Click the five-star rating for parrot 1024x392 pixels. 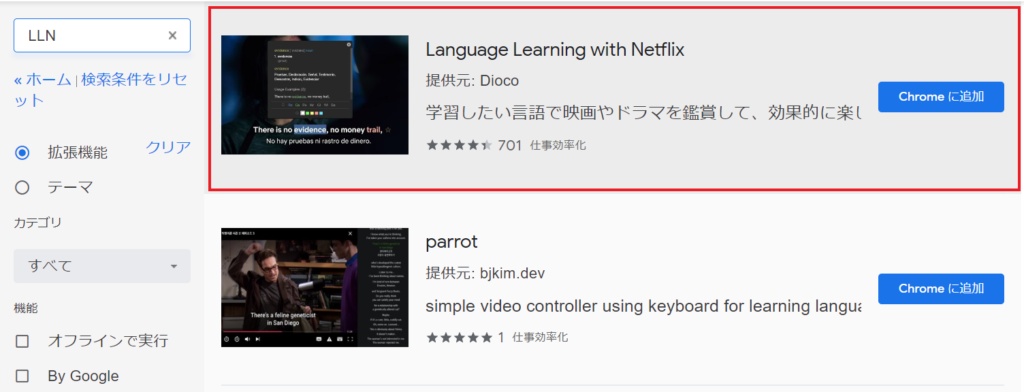[x=459, y=338]
